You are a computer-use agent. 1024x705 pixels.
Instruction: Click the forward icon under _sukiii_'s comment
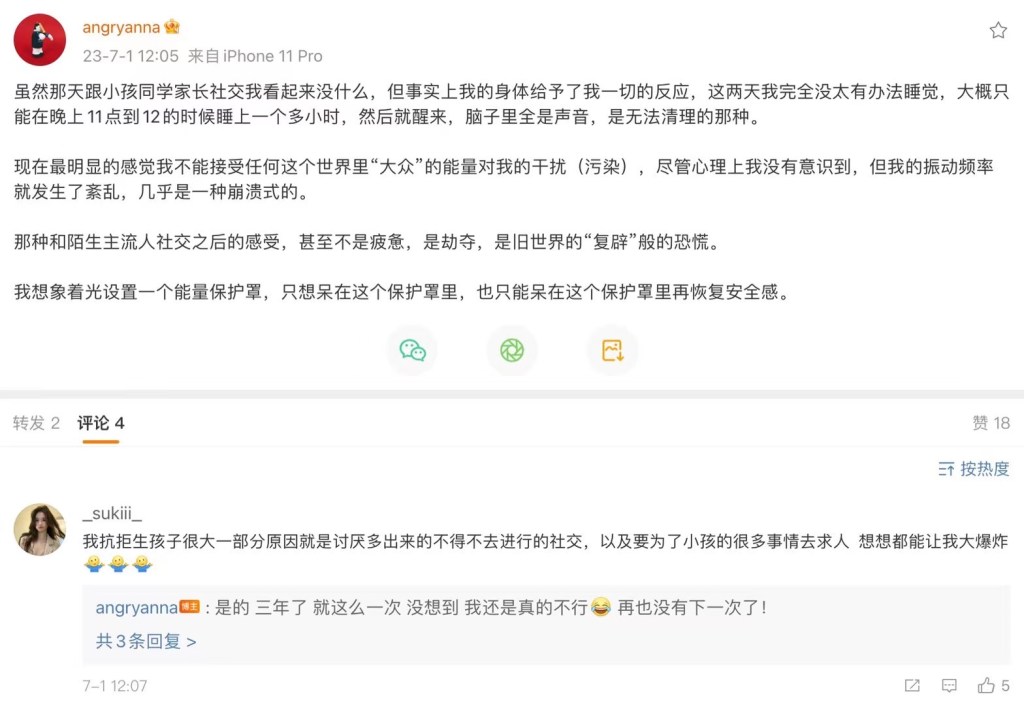[912, 686]
